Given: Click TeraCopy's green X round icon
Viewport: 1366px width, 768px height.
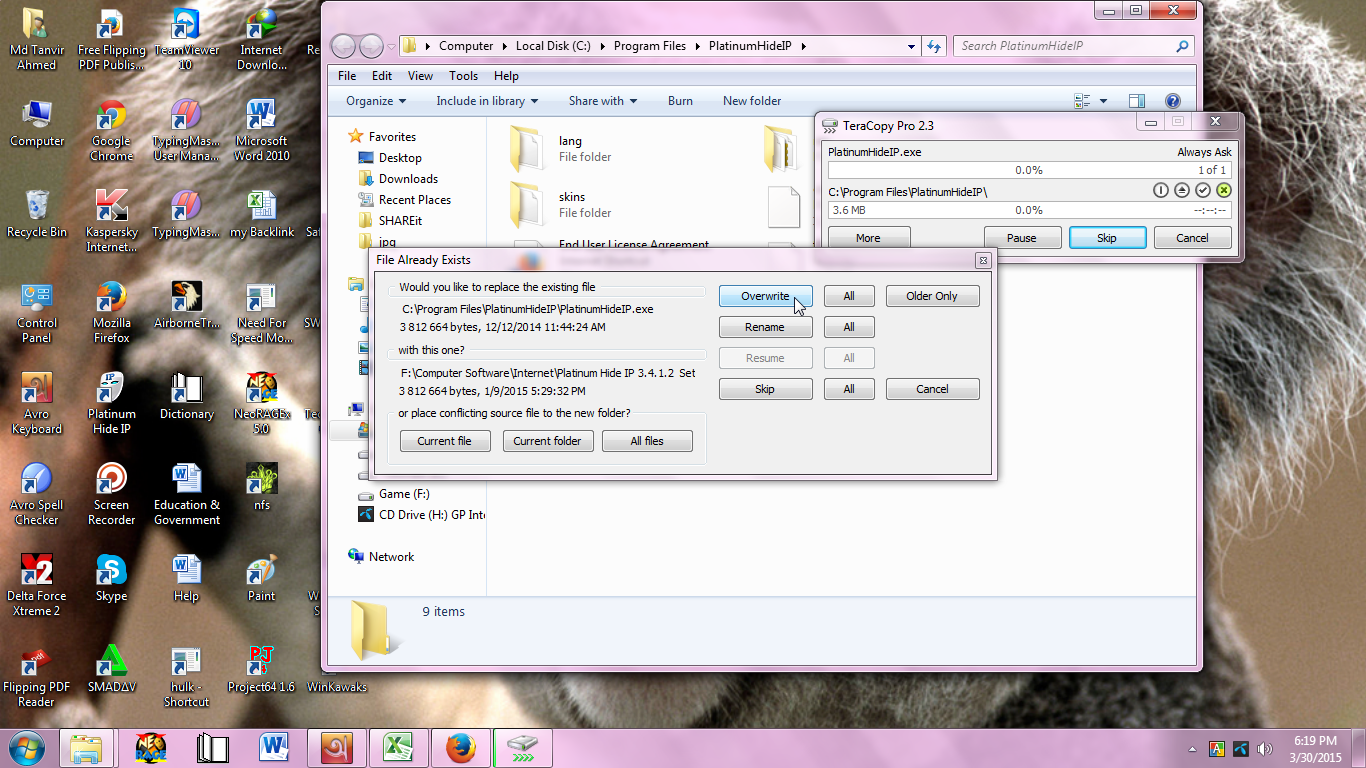Looking at the screenshot, I should click(x=1224, y=190).
